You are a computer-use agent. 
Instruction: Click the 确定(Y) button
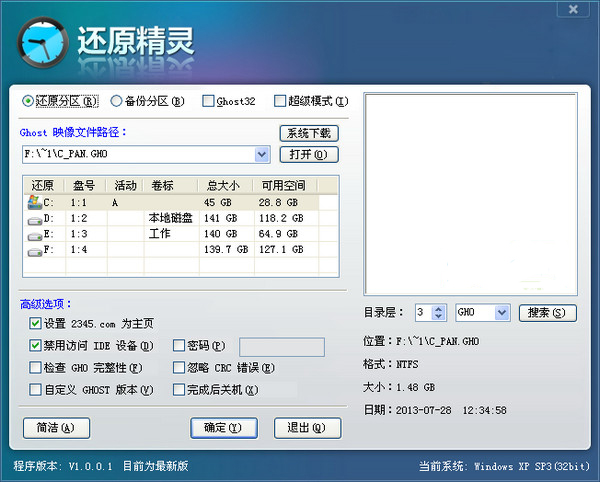click(x=224, y=428)
